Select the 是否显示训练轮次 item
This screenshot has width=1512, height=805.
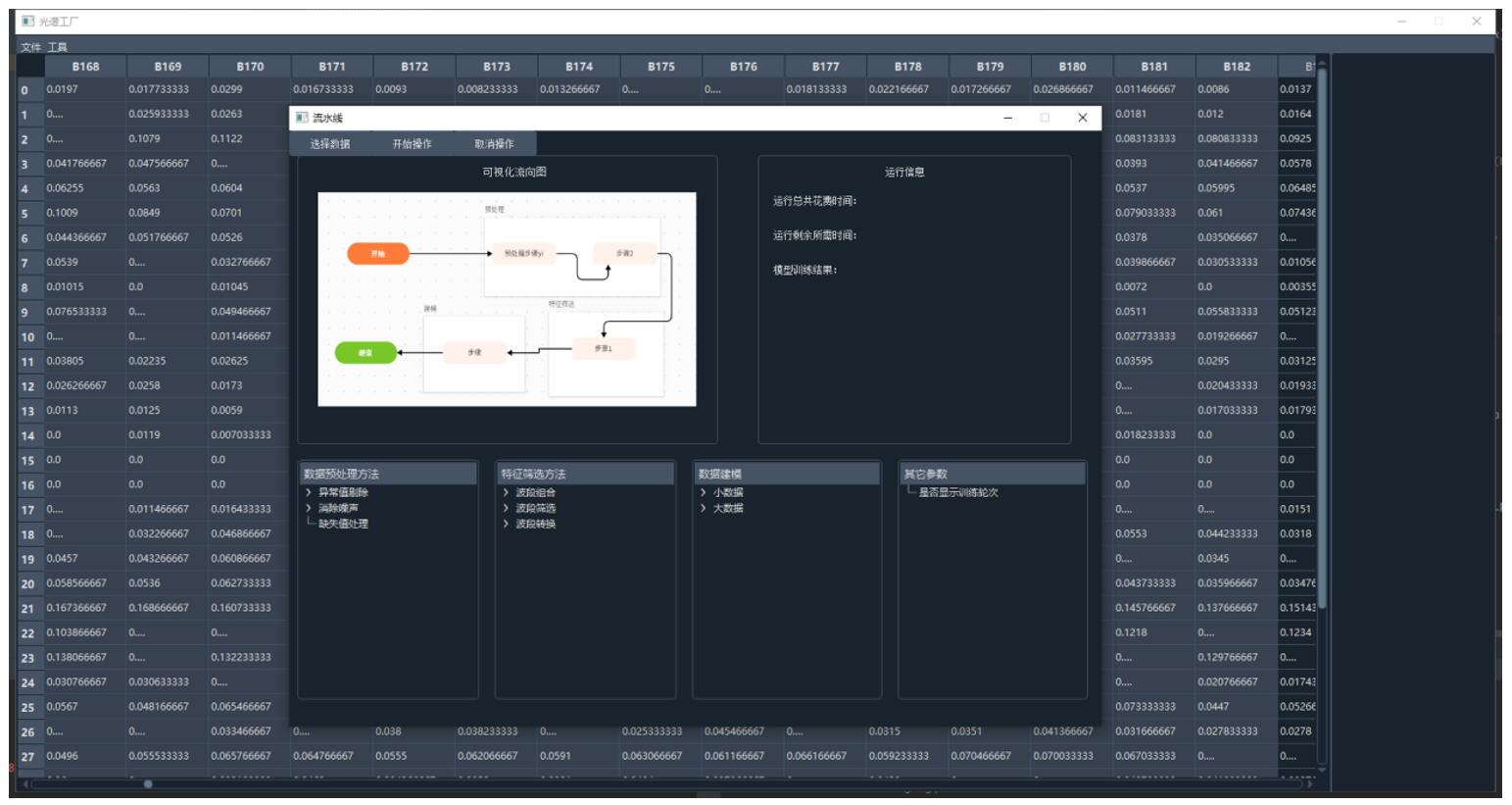tap(958, 492)
